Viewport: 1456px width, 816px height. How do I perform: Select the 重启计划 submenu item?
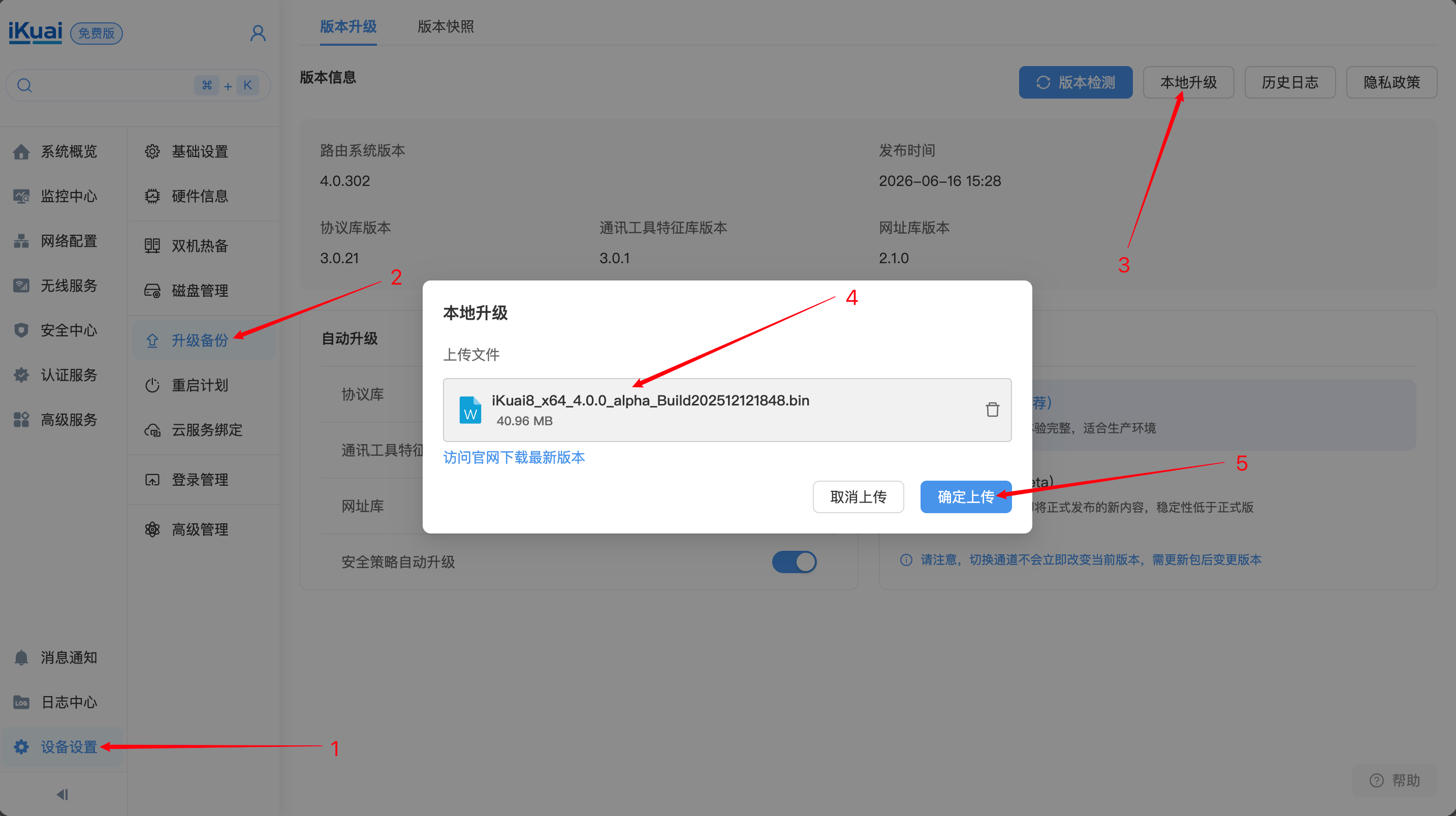204,385
